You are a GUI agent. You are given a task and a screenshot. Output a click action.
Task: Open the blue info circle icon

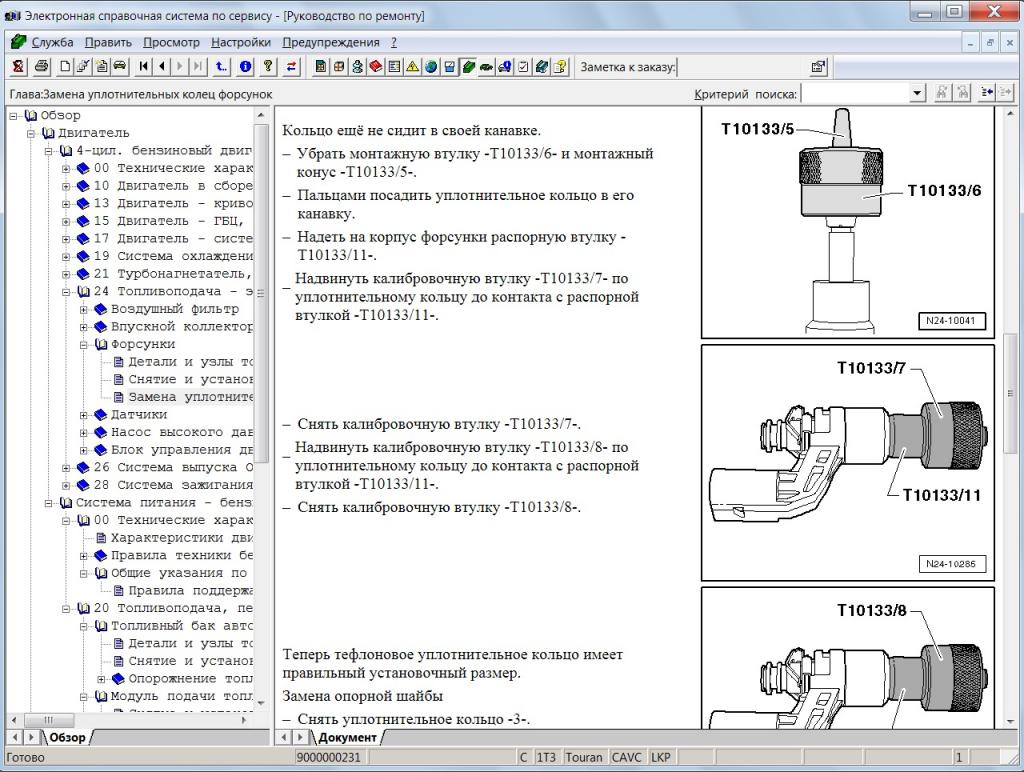246,67
